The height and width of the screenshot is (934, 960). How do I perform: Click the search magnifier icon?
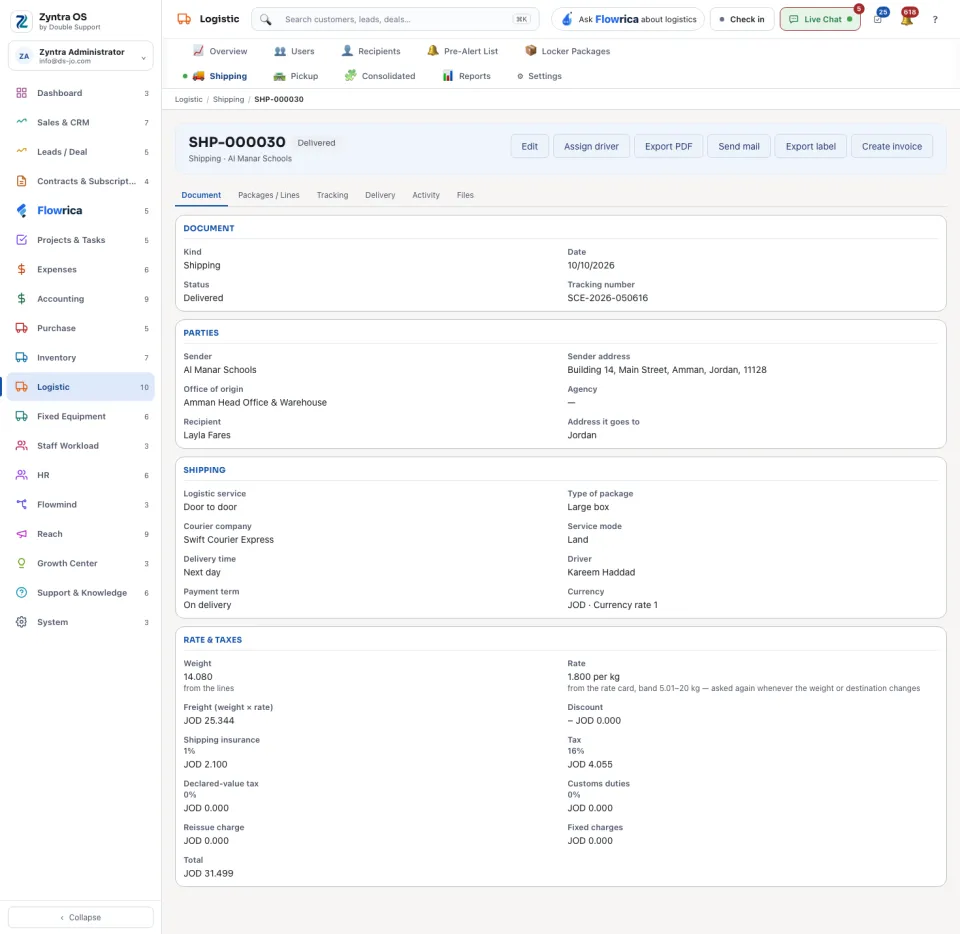click(265, 20)
